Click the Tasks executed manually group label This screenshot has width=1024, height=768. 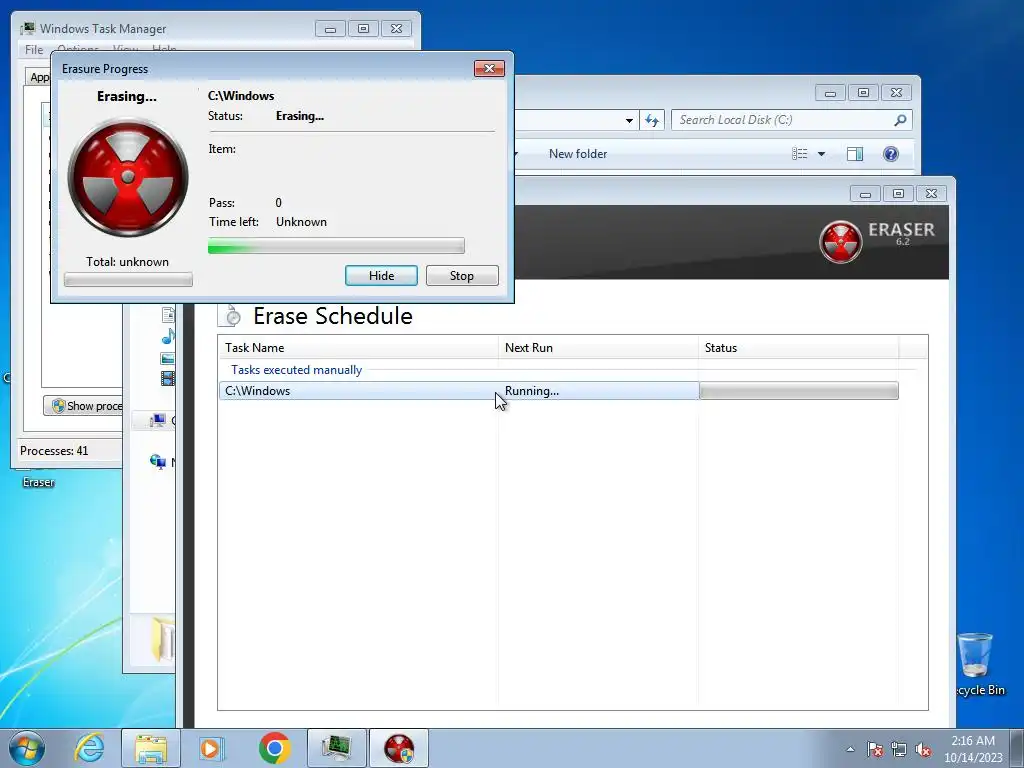296,370
